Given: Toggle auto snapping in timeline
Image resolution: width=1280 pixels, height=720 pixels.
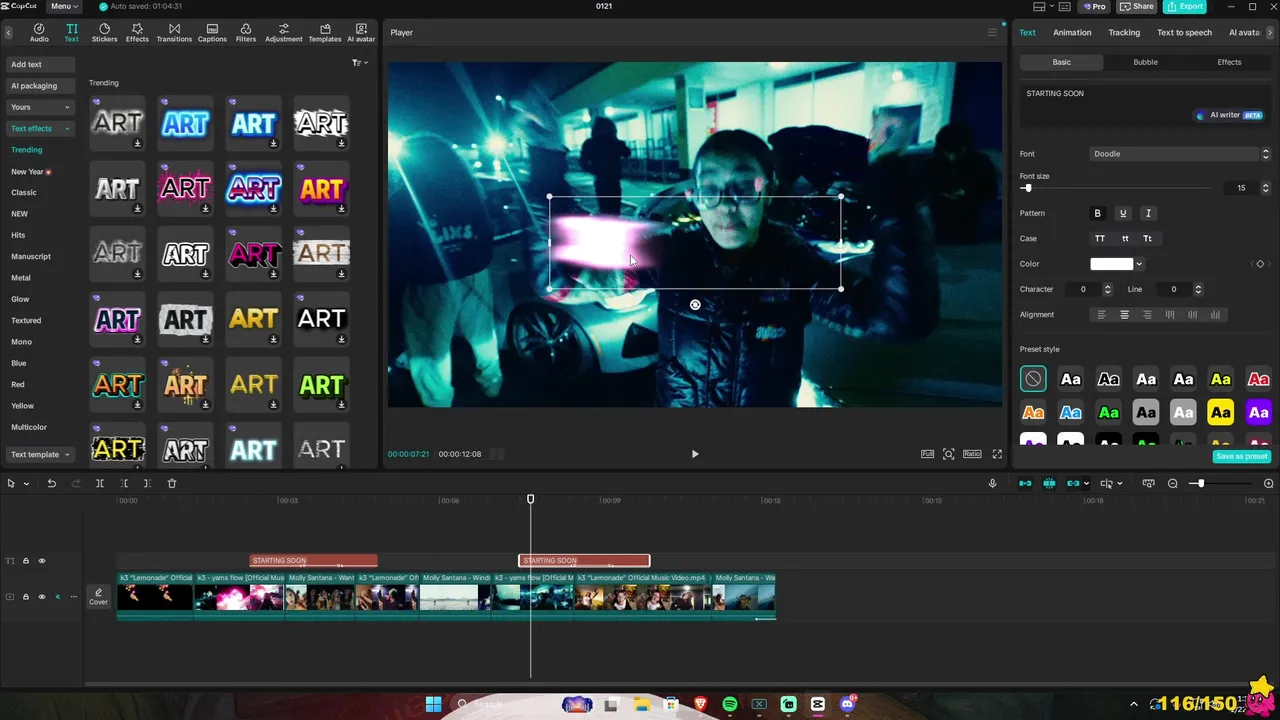Looking at the screenshot, I should [x=1049, y=483].
